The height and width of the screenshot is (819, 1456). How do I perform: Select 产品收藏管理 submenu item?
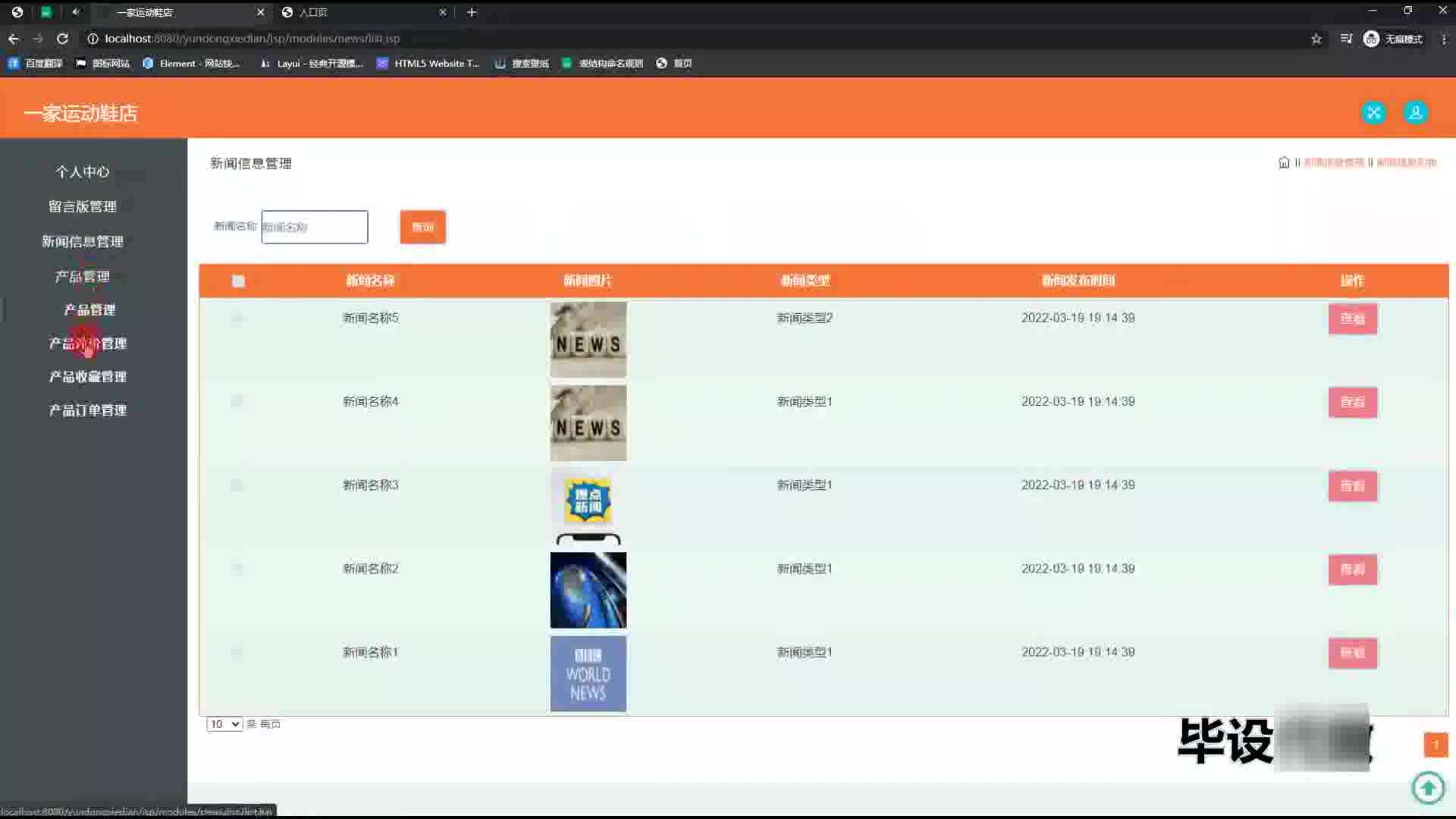88,377
